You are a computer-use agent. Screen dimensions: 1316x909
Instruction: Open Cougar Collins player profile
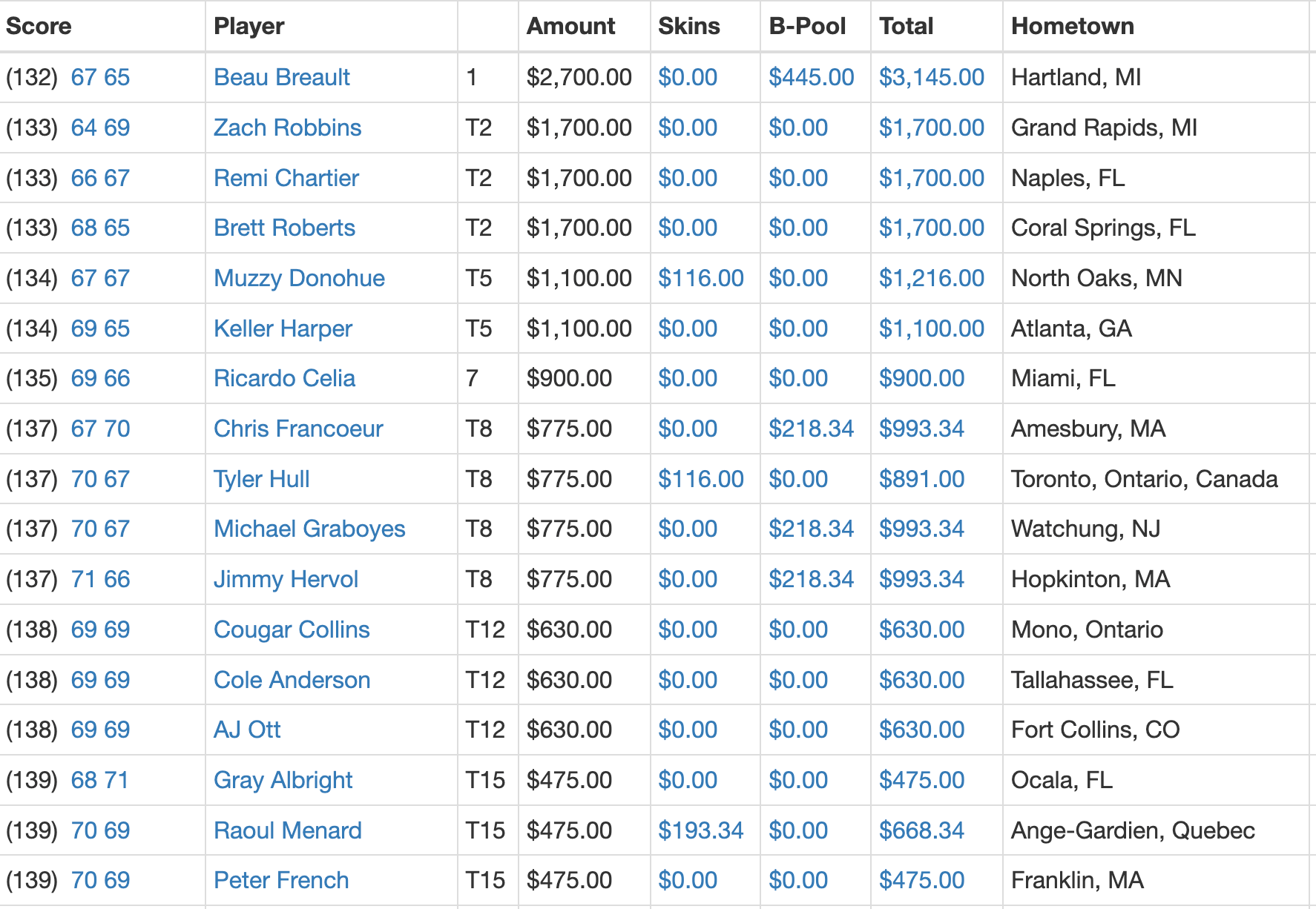(292, 629)
